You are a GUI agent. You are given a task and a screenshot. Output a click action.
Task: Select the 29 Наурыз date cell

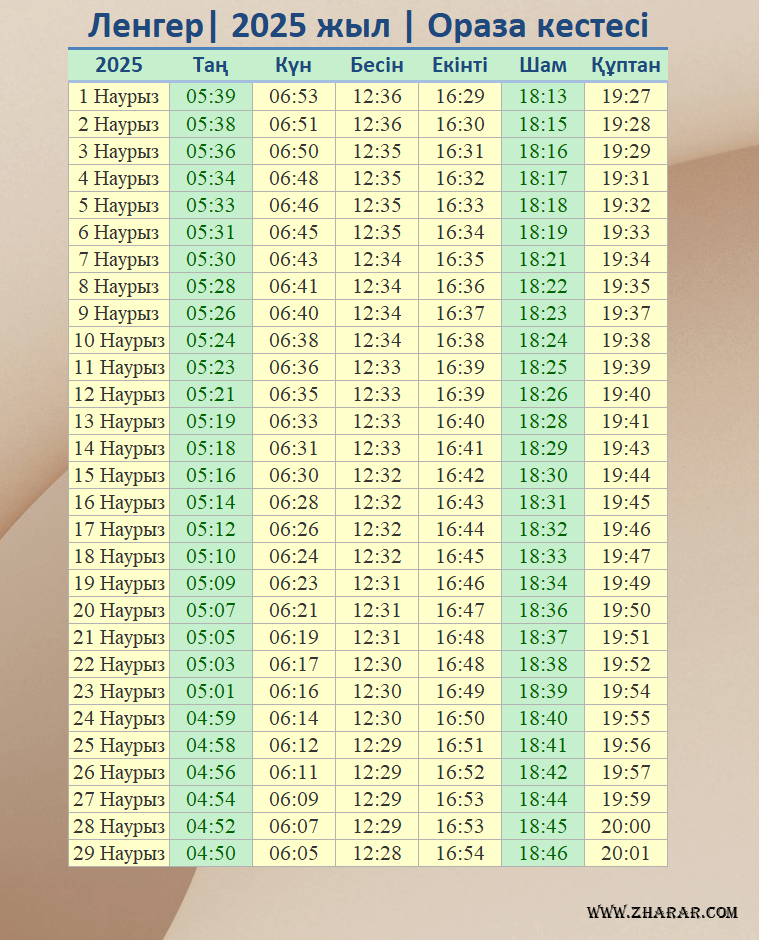click(x=119, y=853)
